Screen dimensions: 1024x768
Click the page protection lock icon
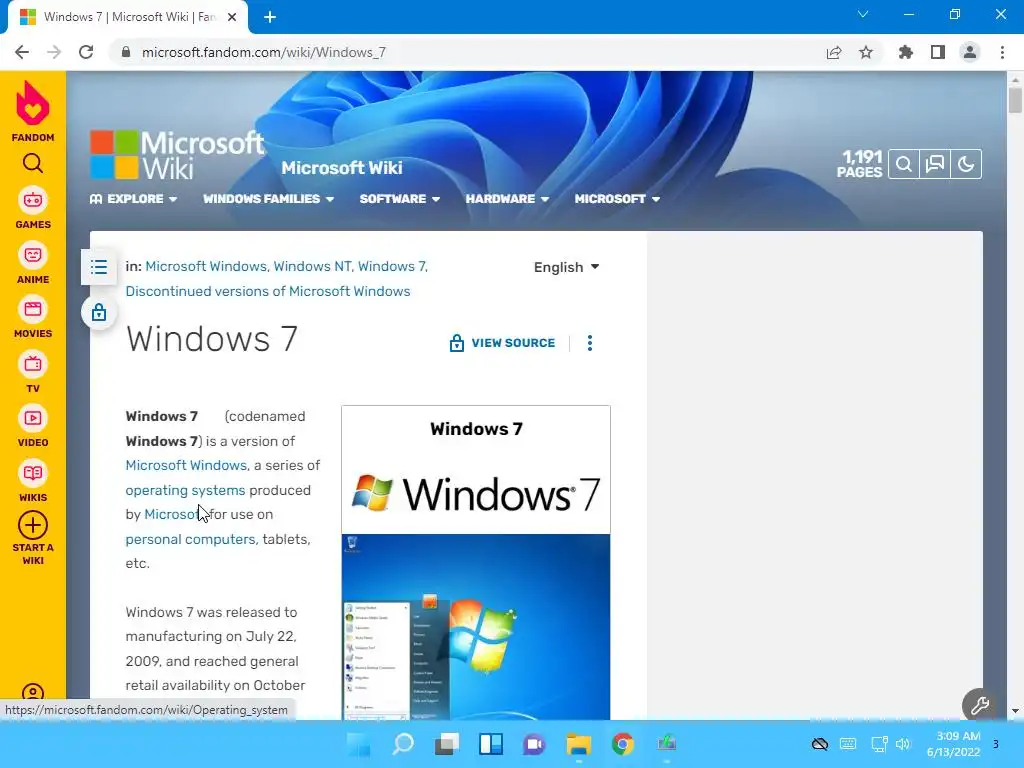coord(99,312)
